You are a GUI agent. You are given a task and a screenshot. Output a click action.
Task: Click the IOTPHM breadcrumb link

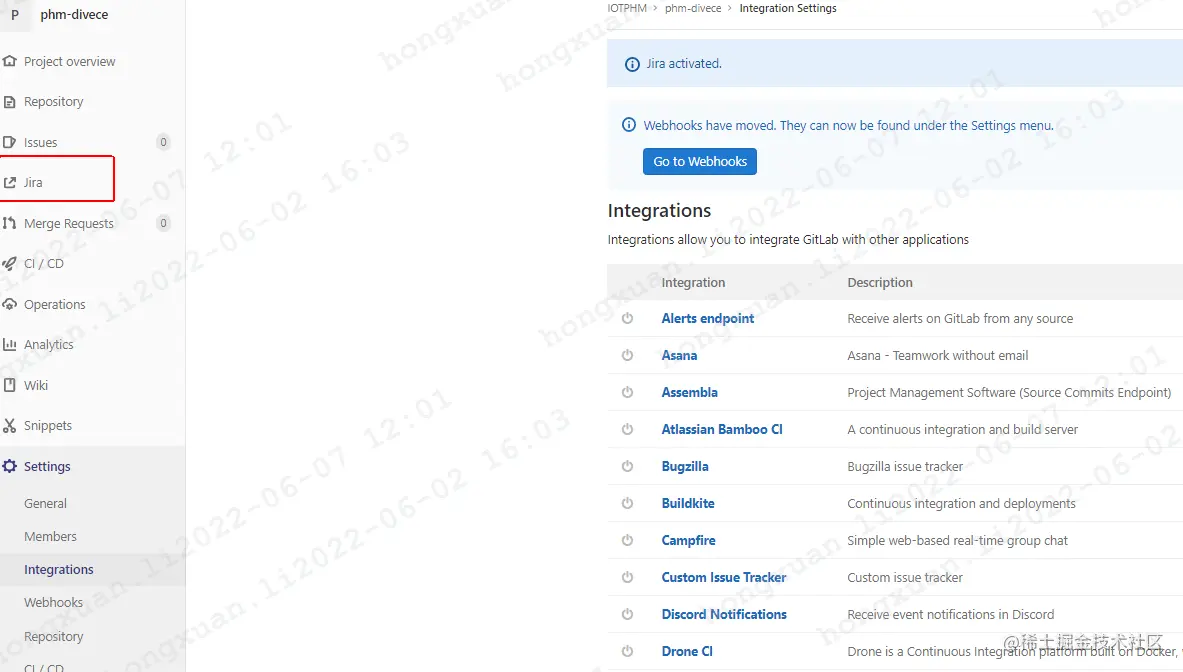point(627,8)
